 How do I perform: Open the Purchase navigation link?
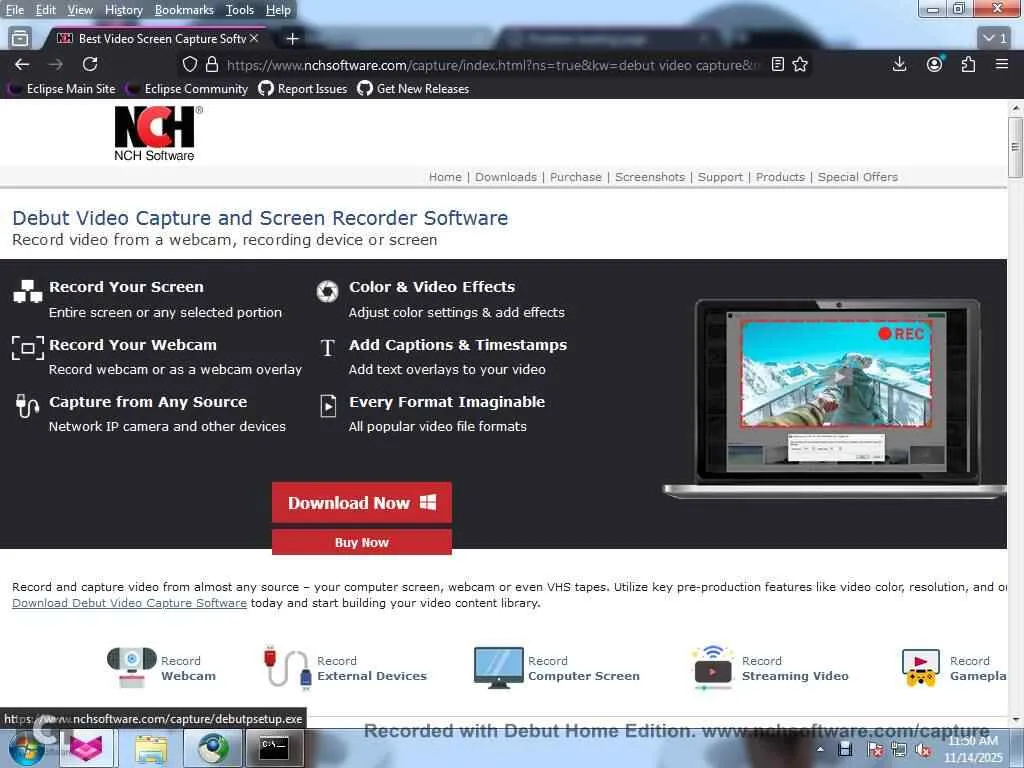point(575,177)
